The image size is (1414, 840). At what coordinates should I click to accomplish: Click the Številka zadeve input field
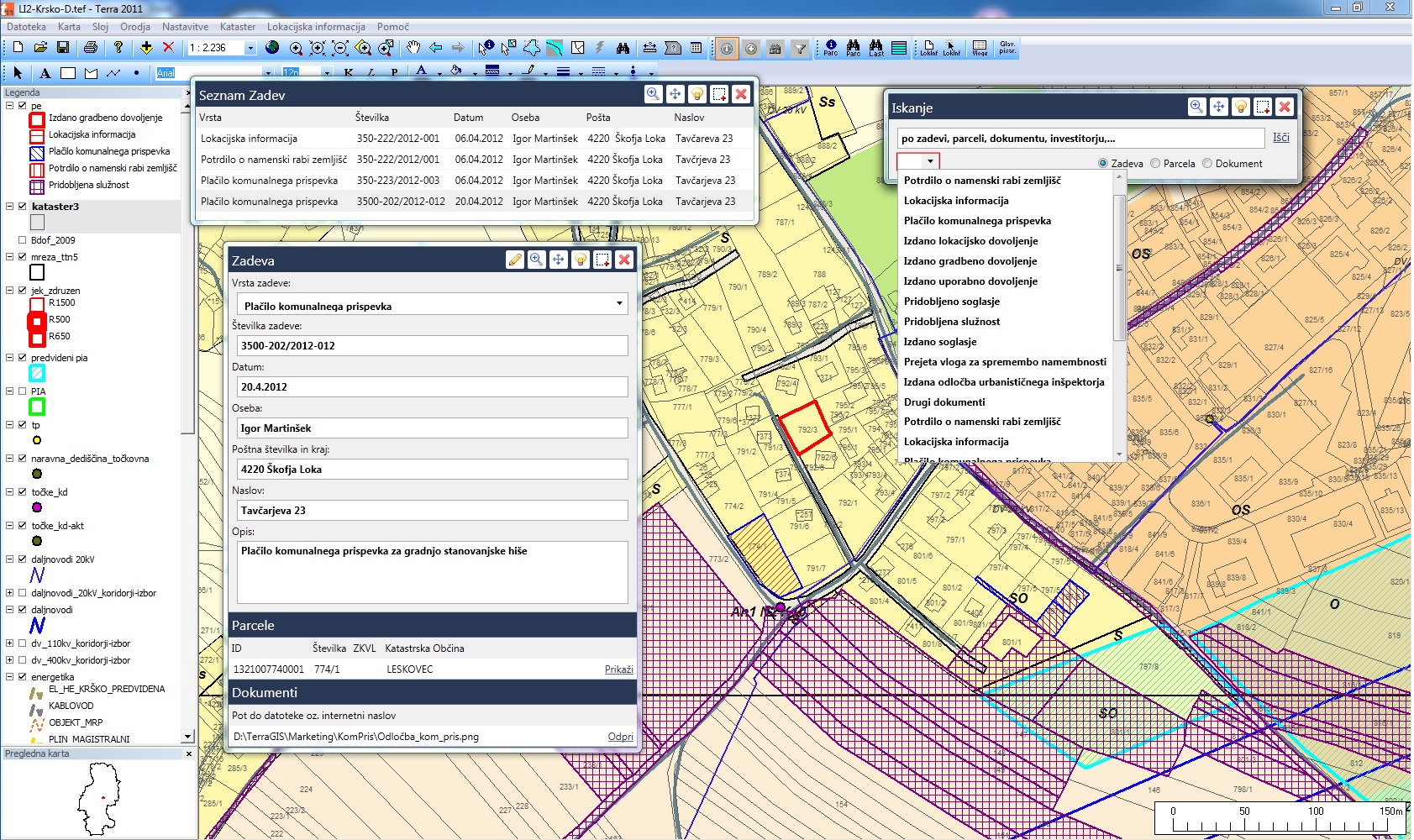[433, 345]
